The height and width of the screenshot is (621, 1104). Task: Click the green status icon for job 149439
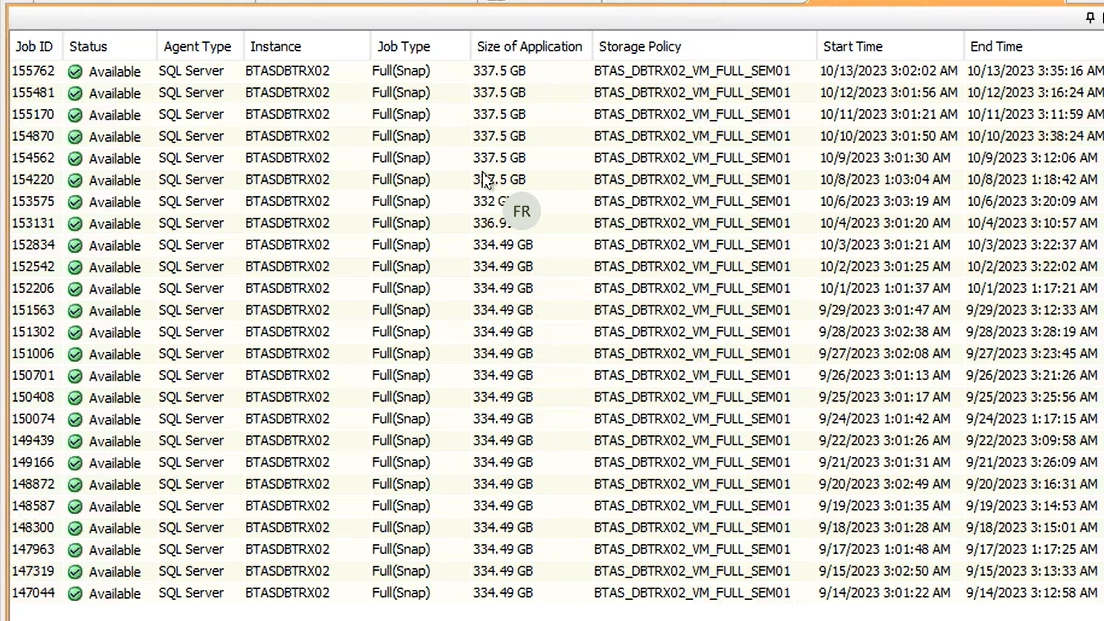pyautogui.click(x=75, y=442)
